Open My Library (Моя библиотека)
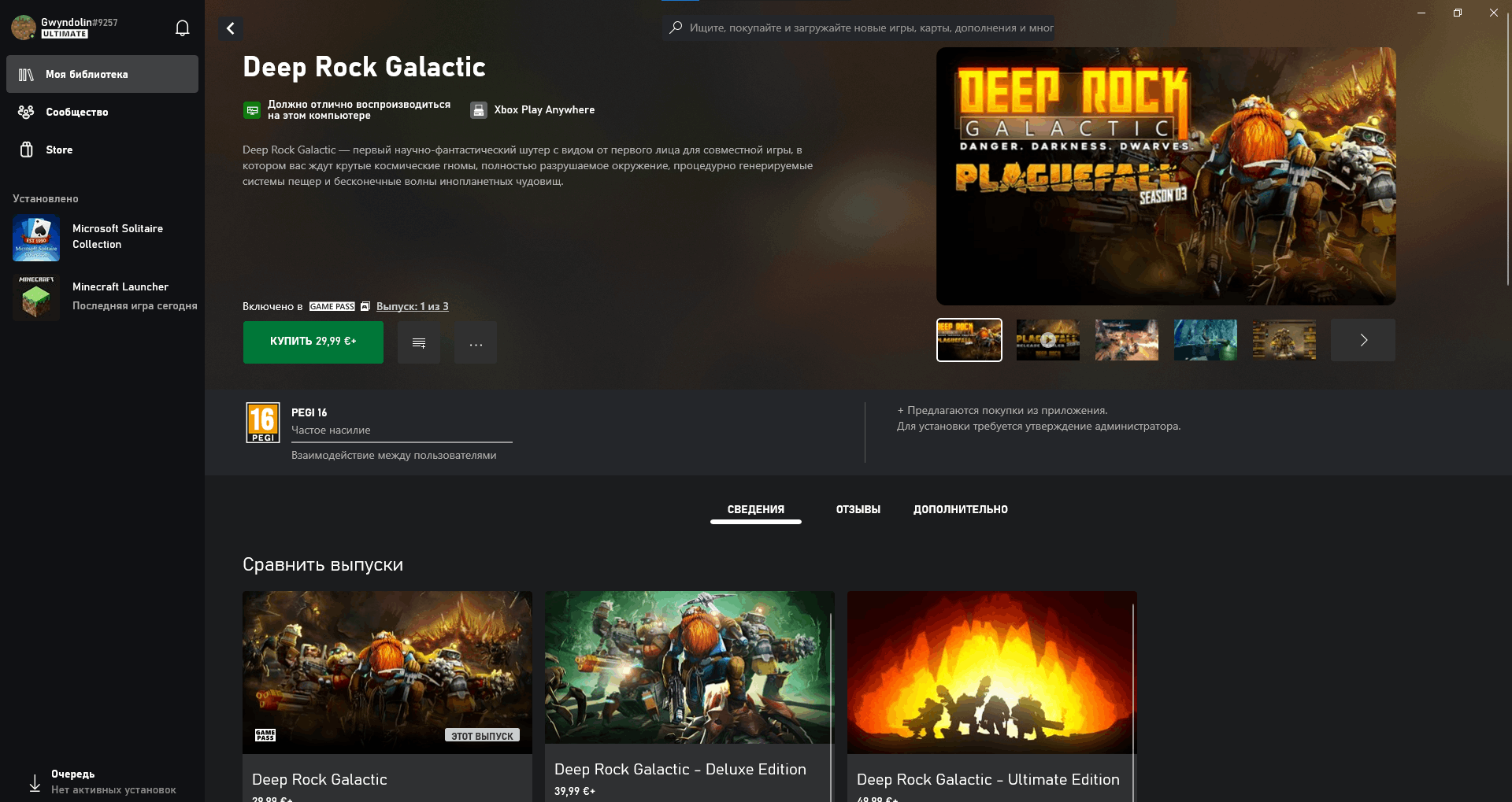 click(x=102, y=74)
